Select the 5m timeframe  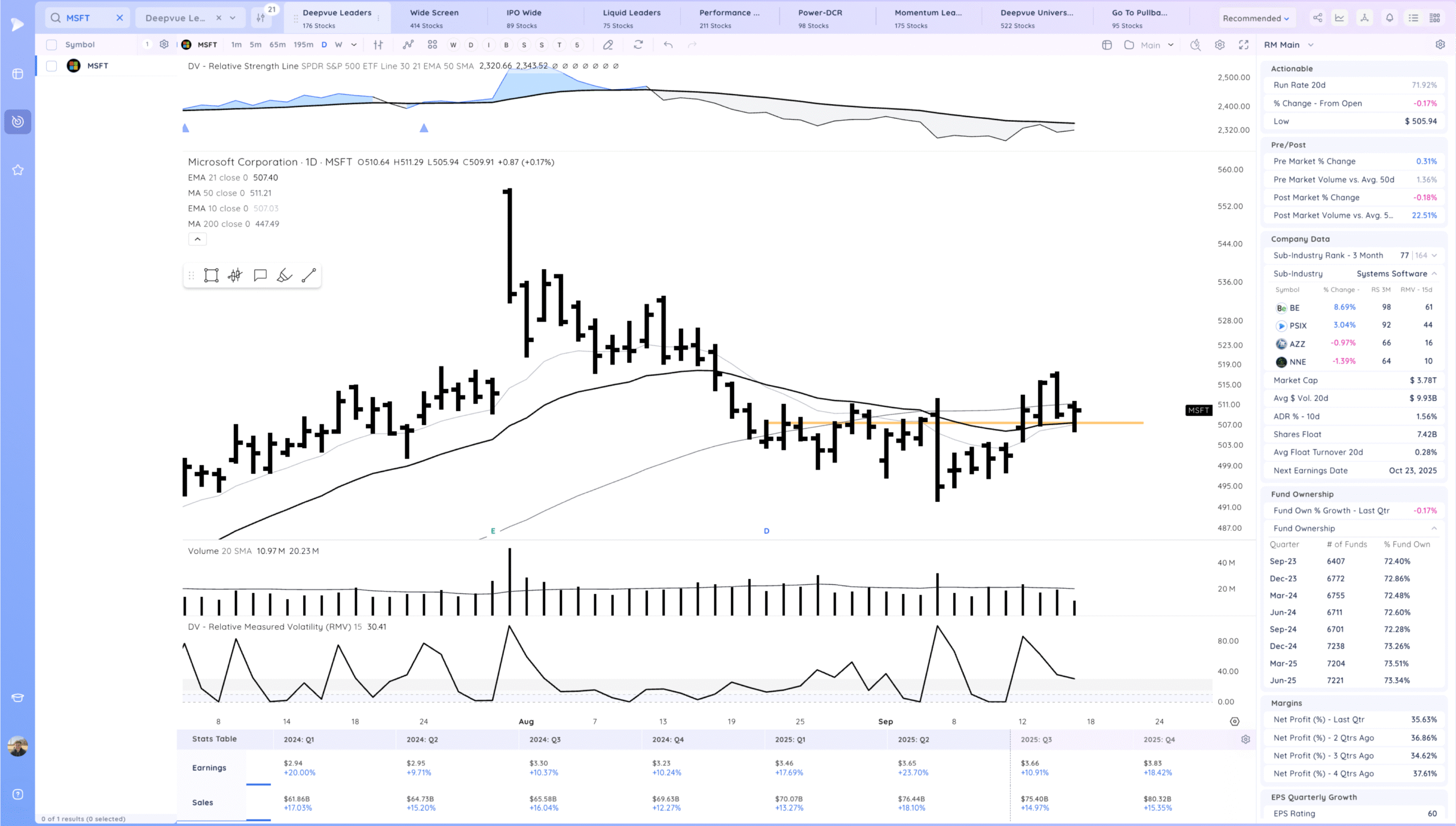pos(255,44)
